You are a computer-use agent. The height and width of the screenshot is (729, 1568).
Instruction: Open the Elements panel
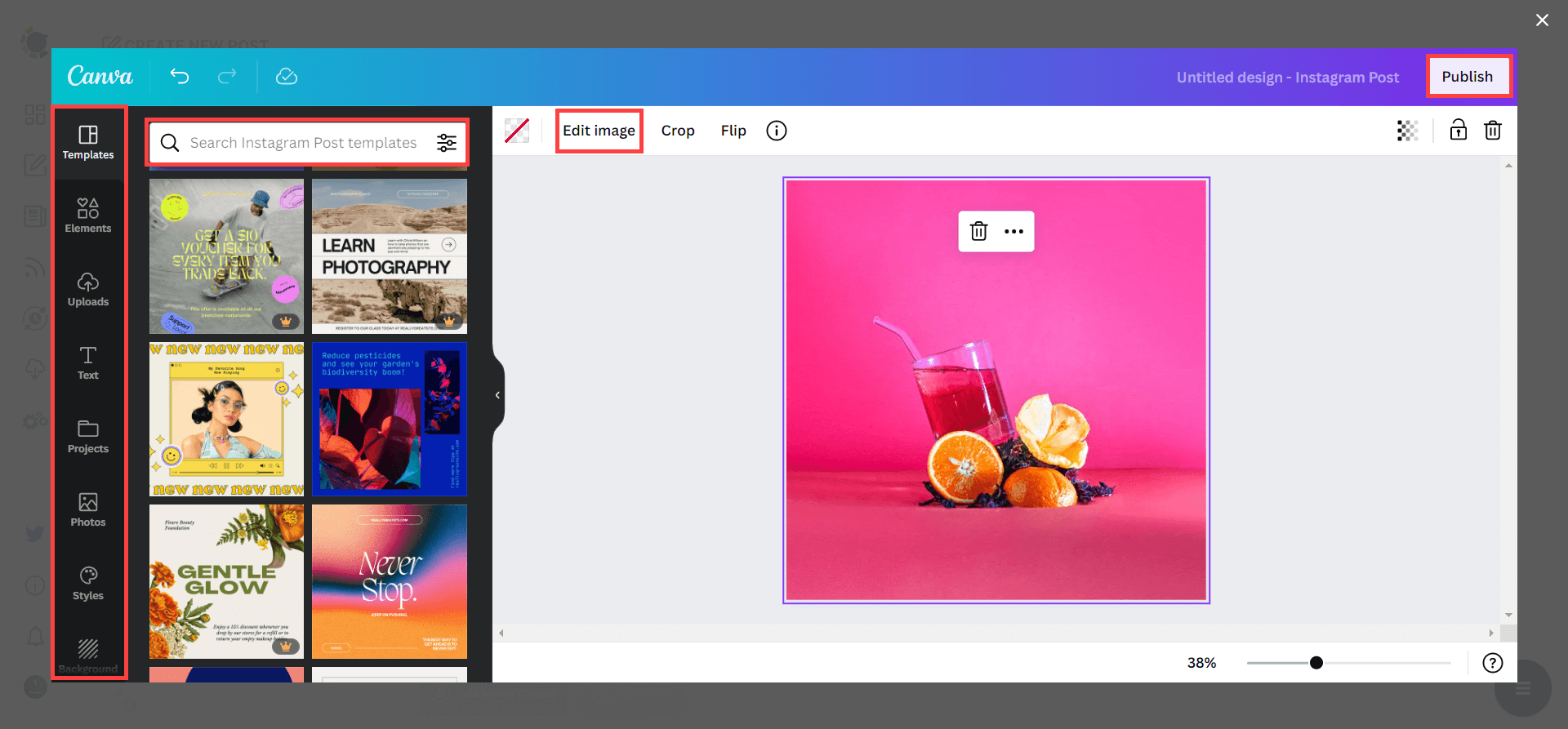coord(88,216)
